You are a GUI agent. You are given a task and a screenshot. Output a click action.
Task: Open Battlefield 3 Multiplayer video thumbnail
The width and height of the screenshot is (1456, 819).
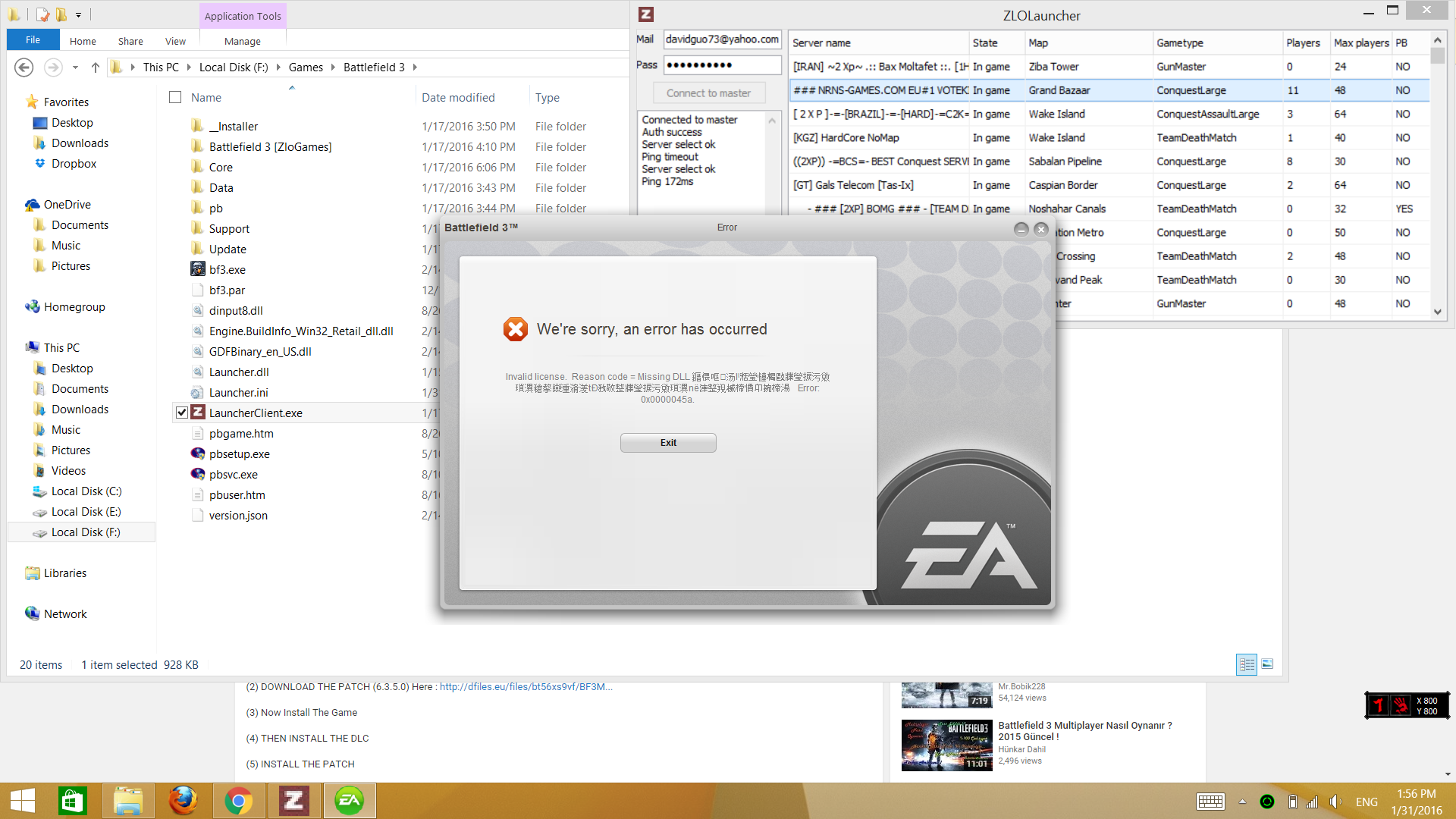click(946, 745)
